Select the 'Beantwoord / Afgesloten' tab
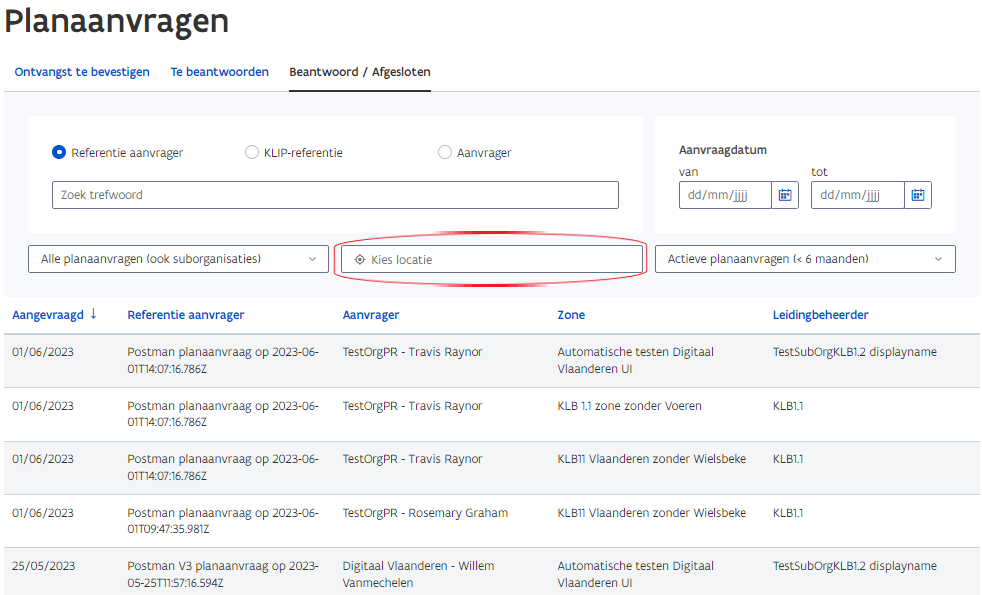The width and height of the screenshot is (982, 595). tap(359, 72)
